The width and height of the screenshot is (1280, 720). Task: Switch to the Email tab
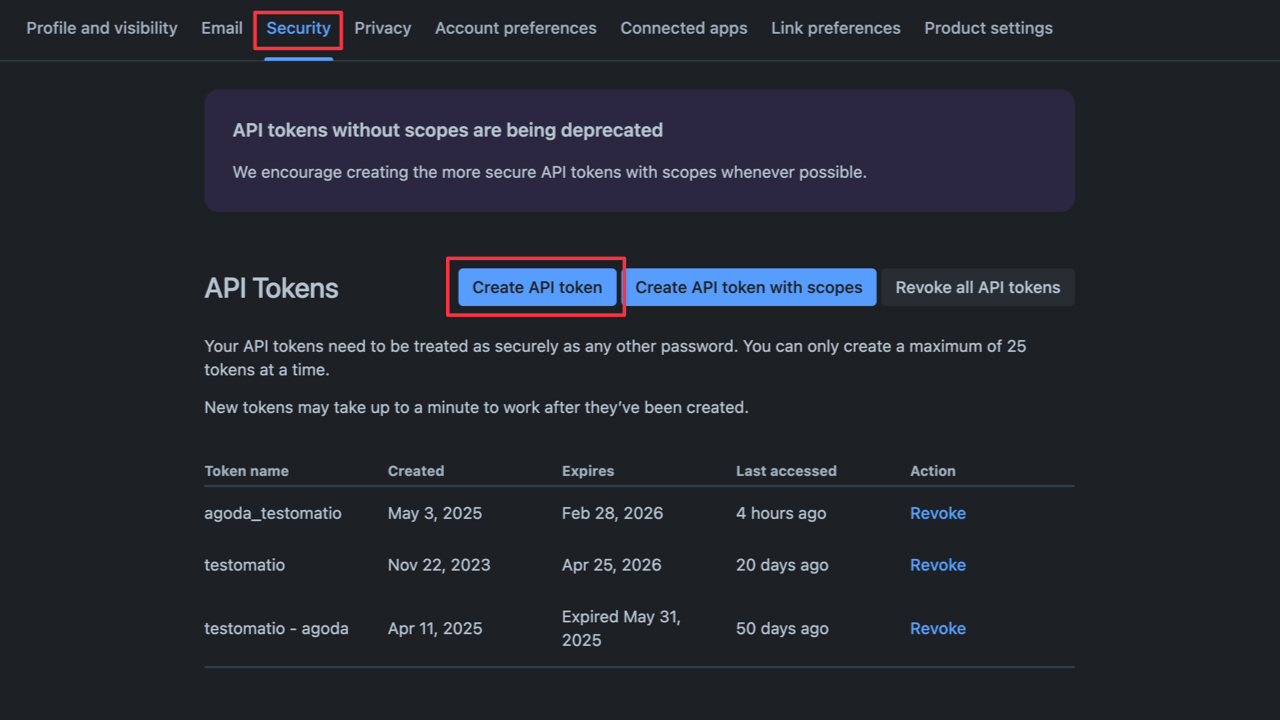tap(222, 28)
